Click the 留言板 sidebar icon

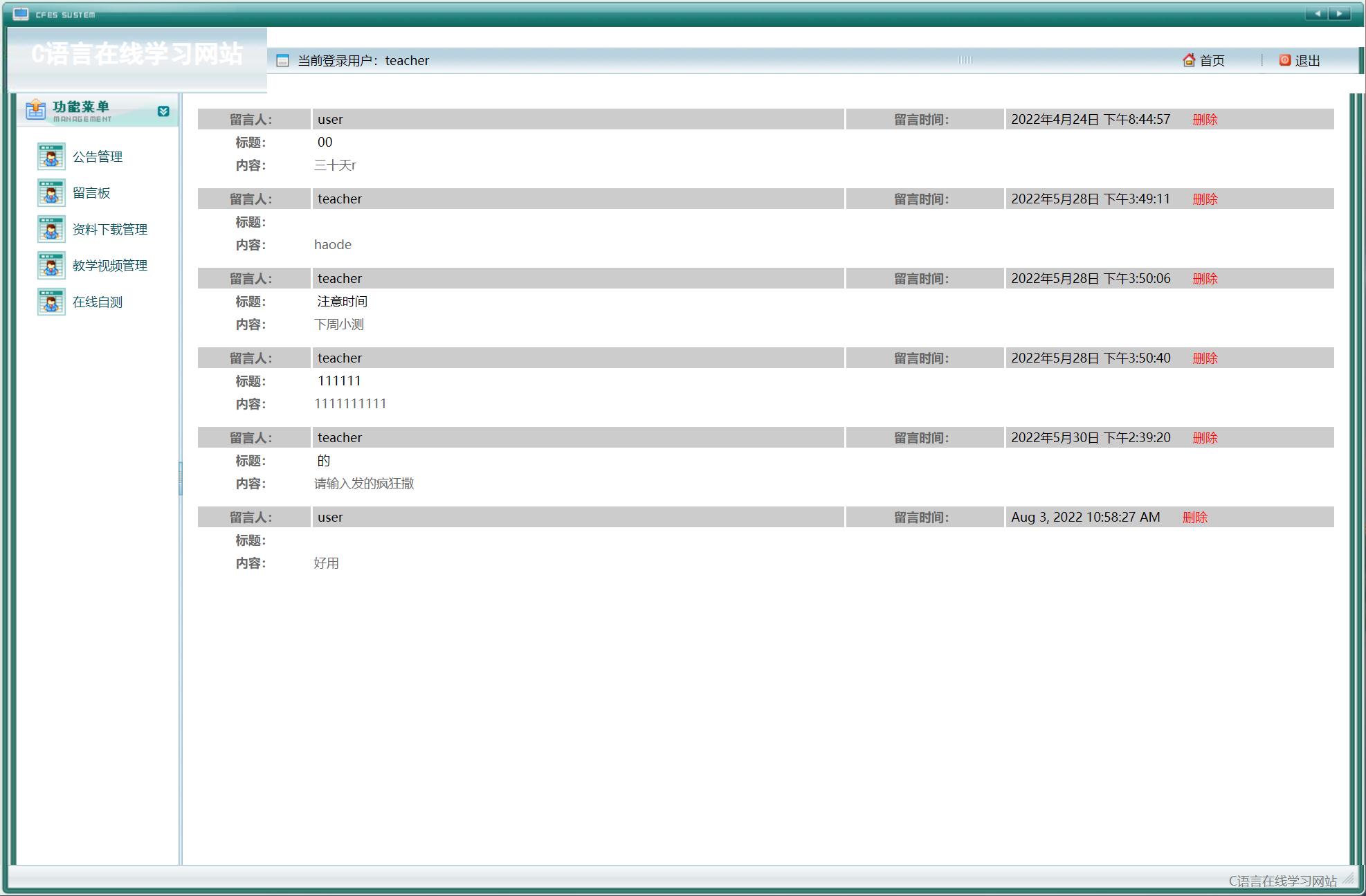pos(51,193)
